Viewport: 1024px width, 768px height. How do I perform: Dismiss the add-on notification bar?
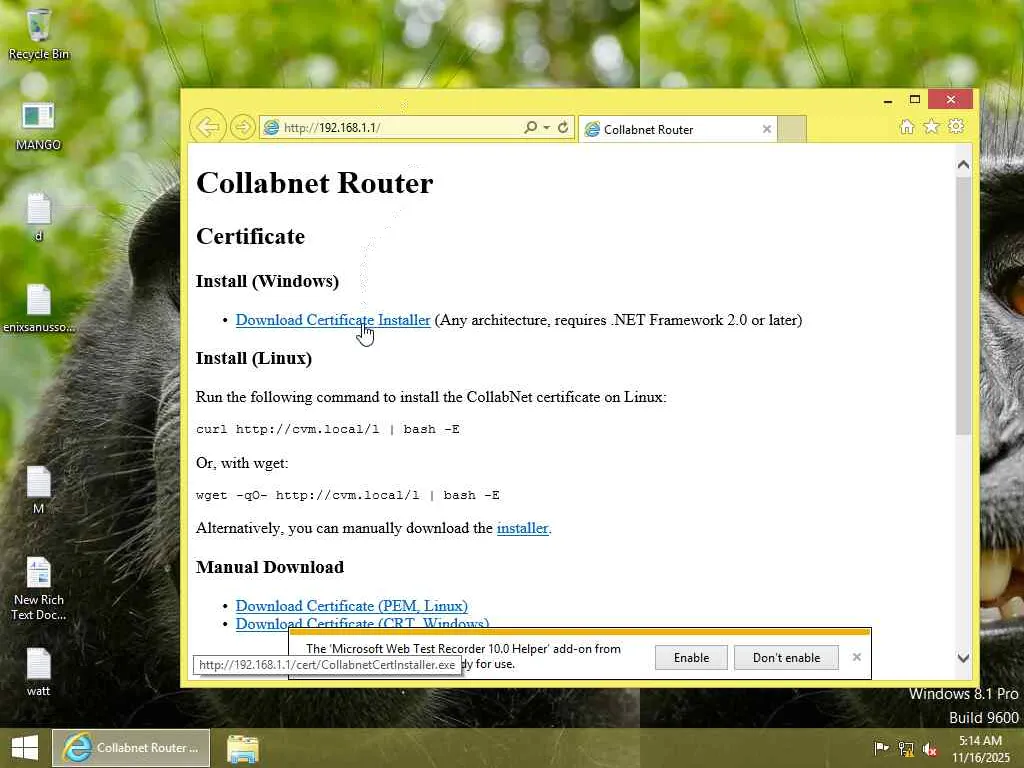tap(857, 657)
